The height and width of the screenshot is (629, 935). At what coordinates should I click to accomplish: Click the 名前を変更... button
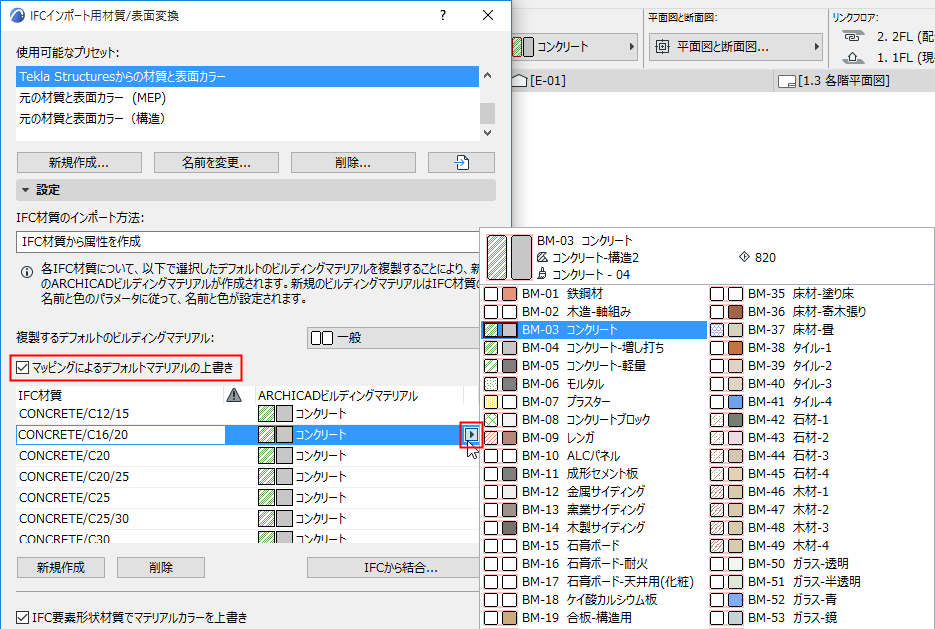pyautogui.click(x=216, y=162)
